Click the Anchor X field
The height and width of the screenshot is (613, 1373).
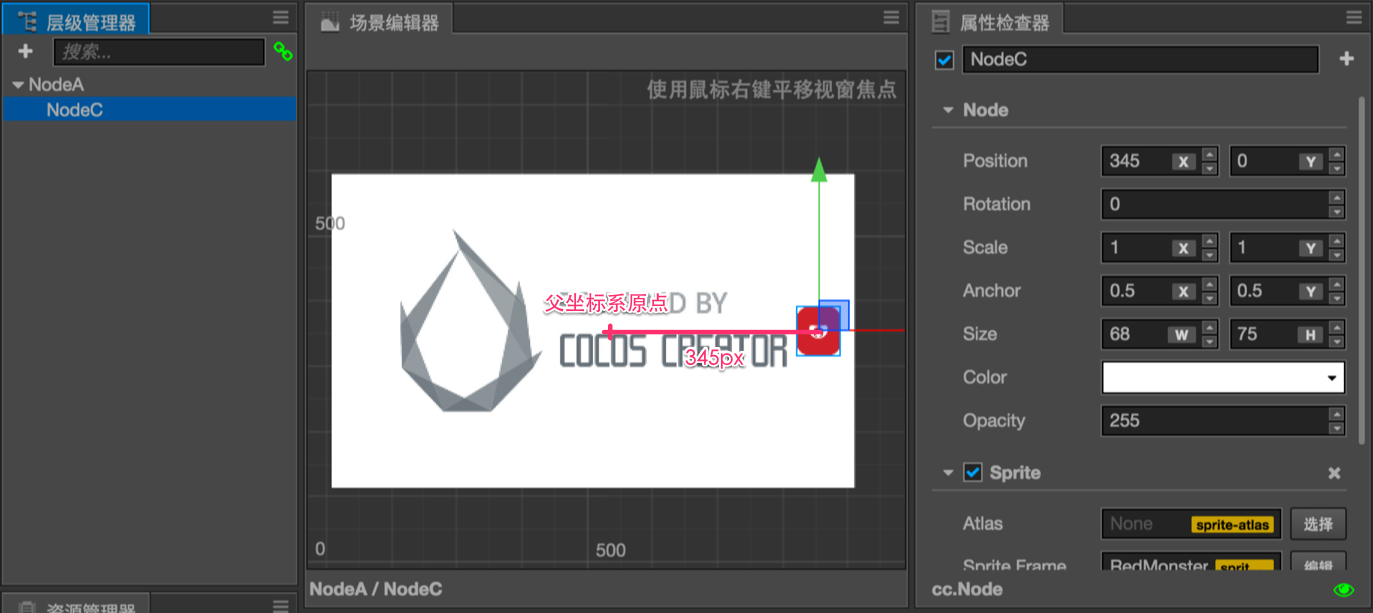[1151, 291]
